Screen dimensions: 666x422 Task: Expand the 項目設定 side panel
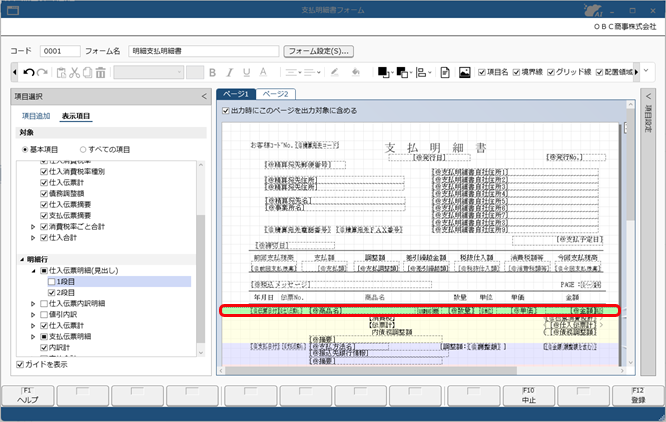coord(648,96)
